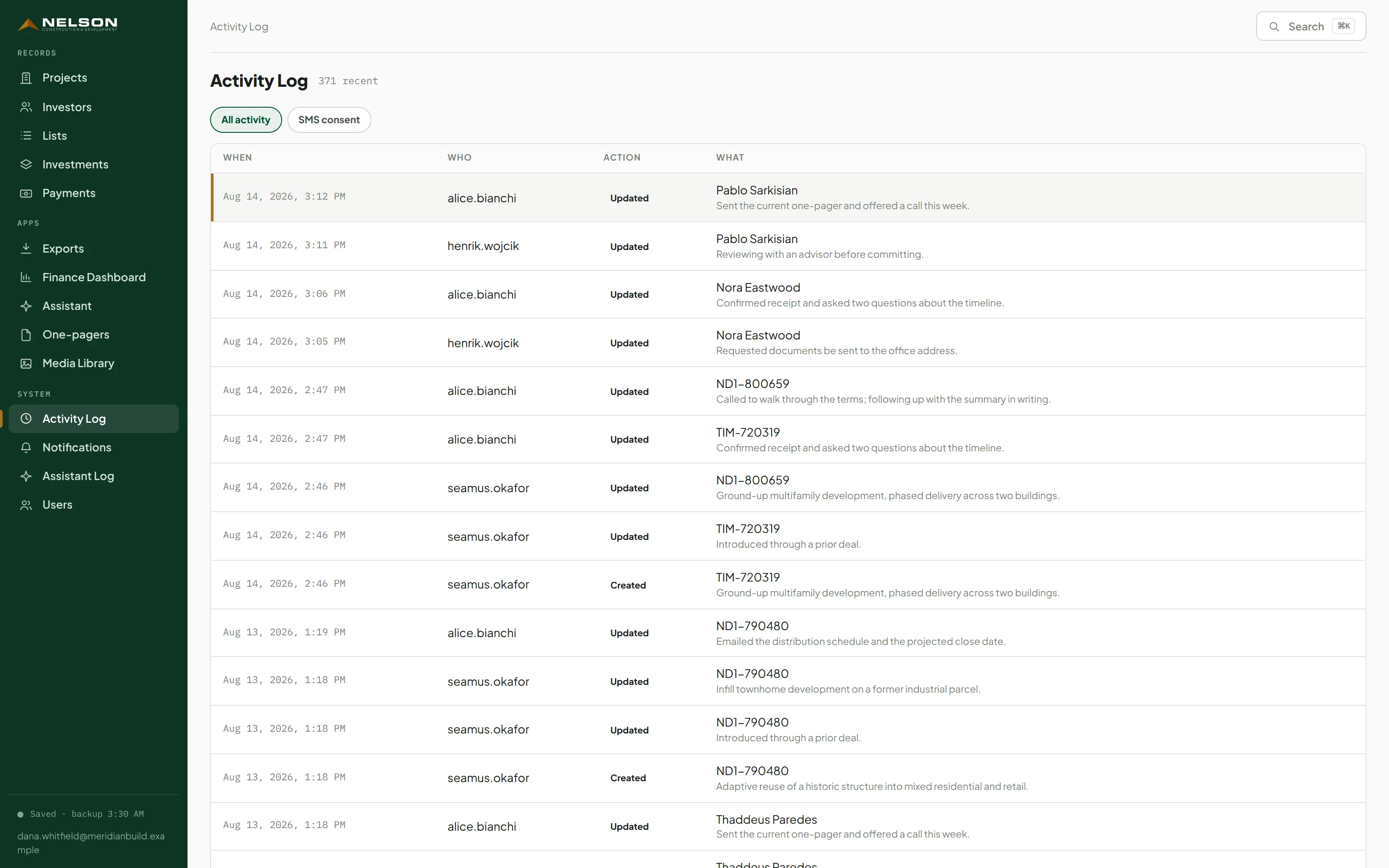Click the ACTION column header
This screenshot has width=1389, height=868.
click(x=622, y=157)
